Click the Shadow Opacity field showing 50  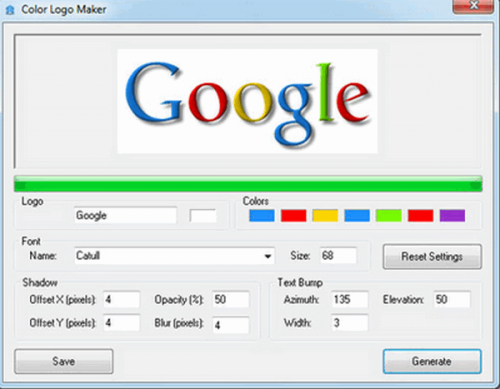pos(231,299)
